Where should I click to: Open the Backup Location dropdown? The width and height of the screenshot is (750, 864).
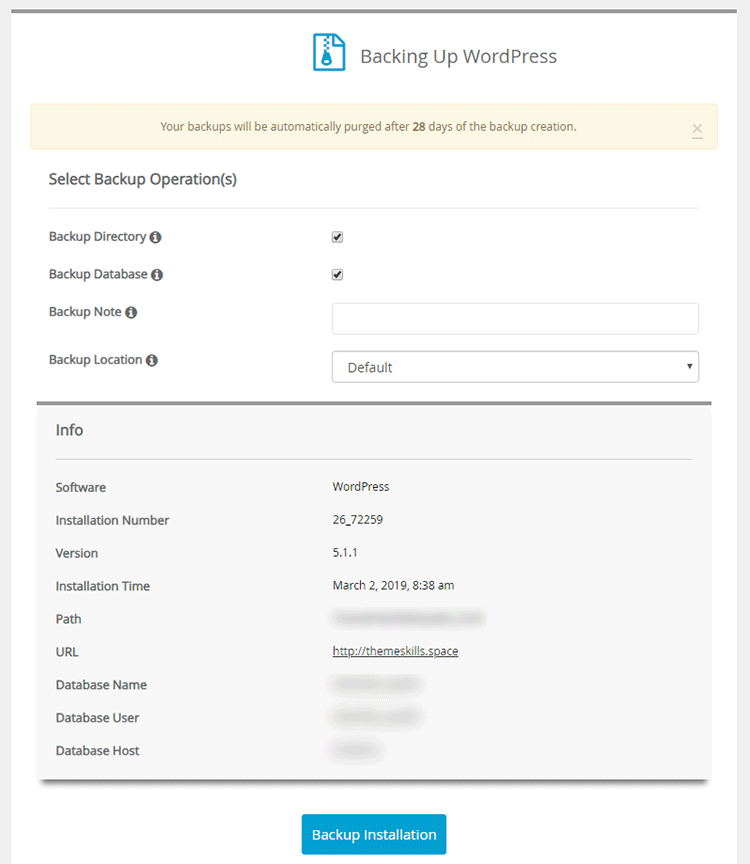click(515, 367)
